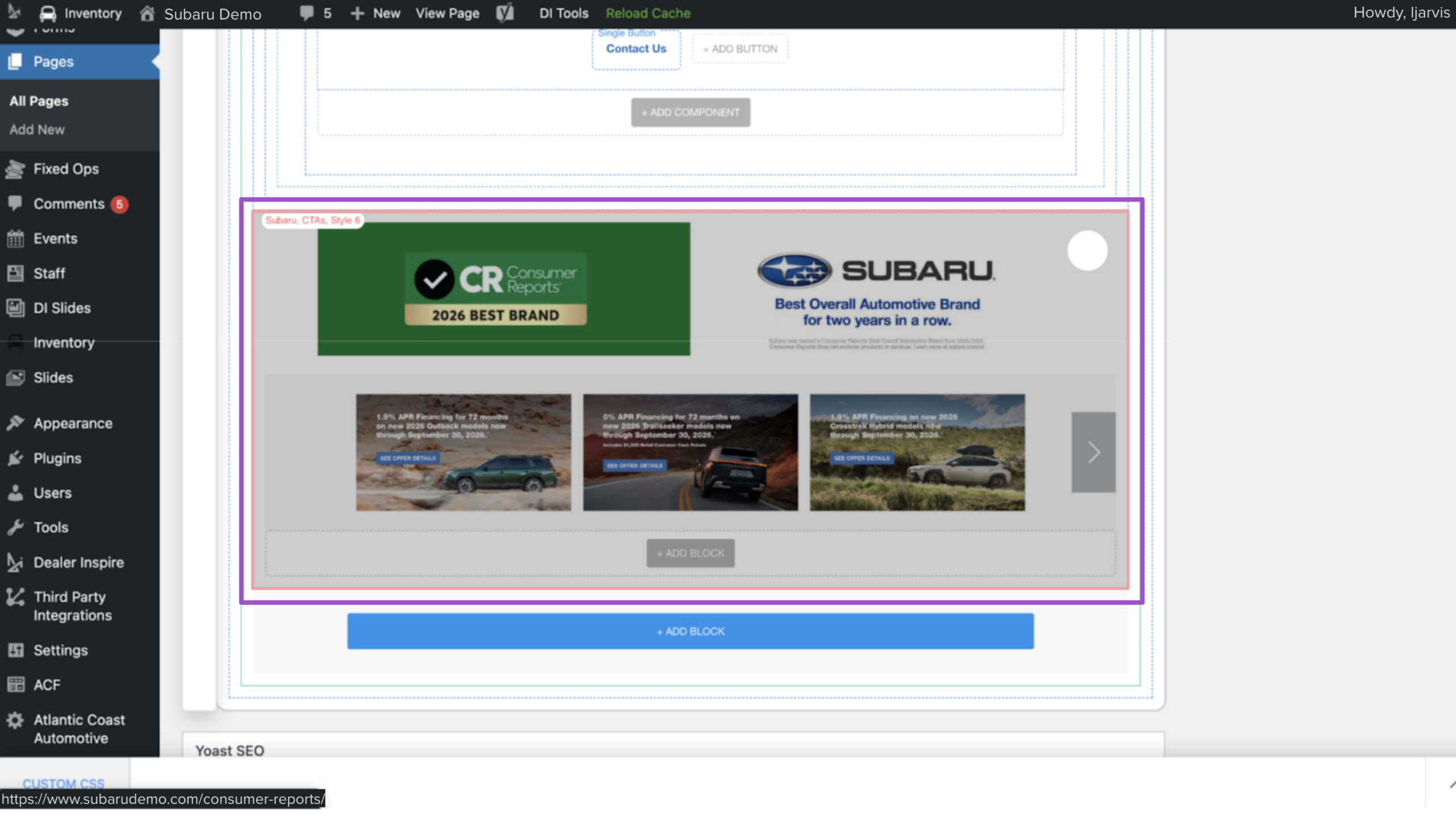1456x817 pixels.
Task: Click the Events calendar icon
Action: coord(15,238)
